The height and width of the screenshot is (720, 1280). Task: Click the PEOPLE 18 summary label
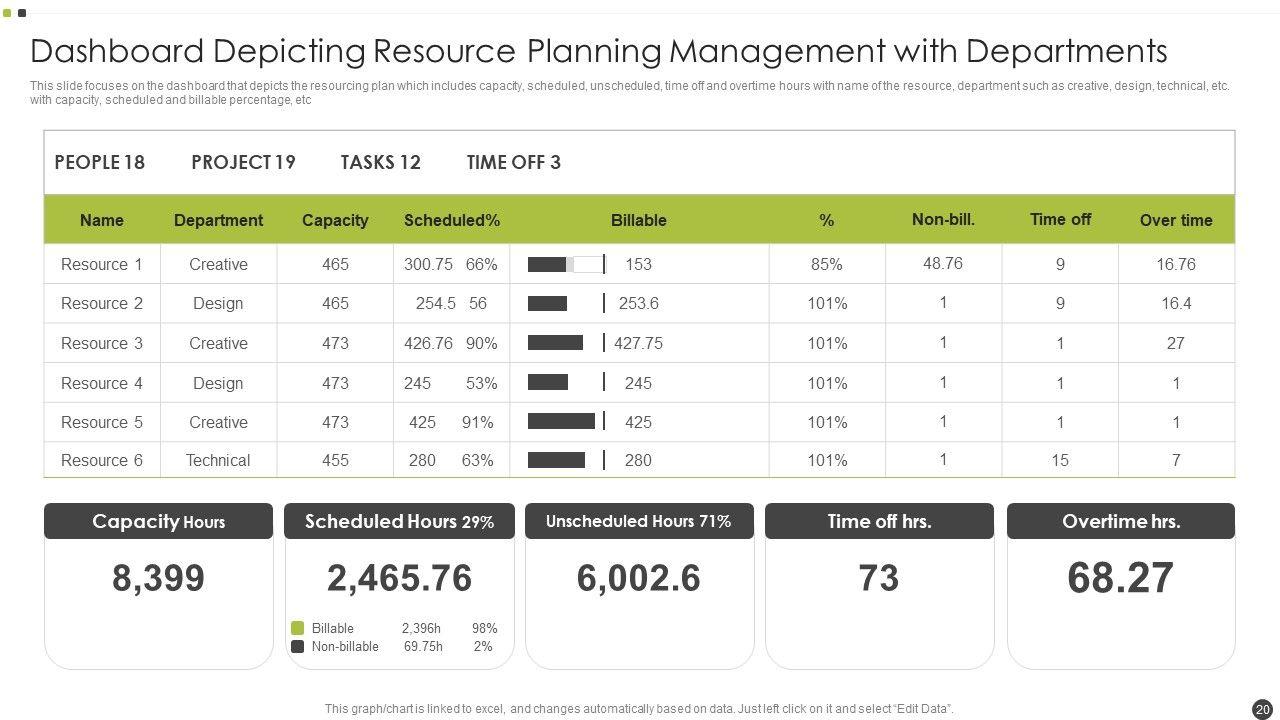pos(99,163)
